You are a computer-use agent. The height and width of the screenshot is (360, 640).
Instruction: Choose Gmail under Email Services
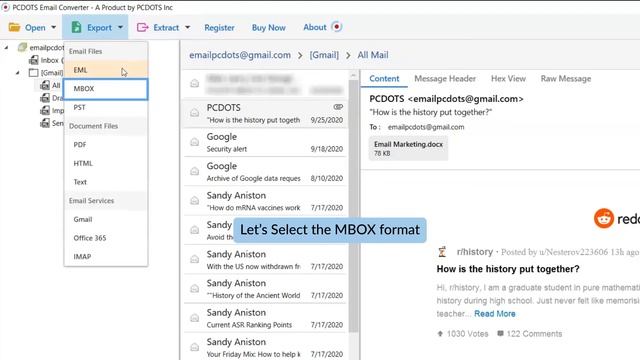coord(106,219)
